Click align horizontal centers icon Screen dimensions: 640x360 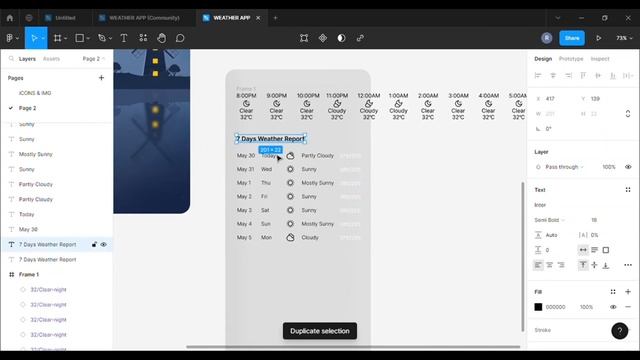(x=553, y=76)
